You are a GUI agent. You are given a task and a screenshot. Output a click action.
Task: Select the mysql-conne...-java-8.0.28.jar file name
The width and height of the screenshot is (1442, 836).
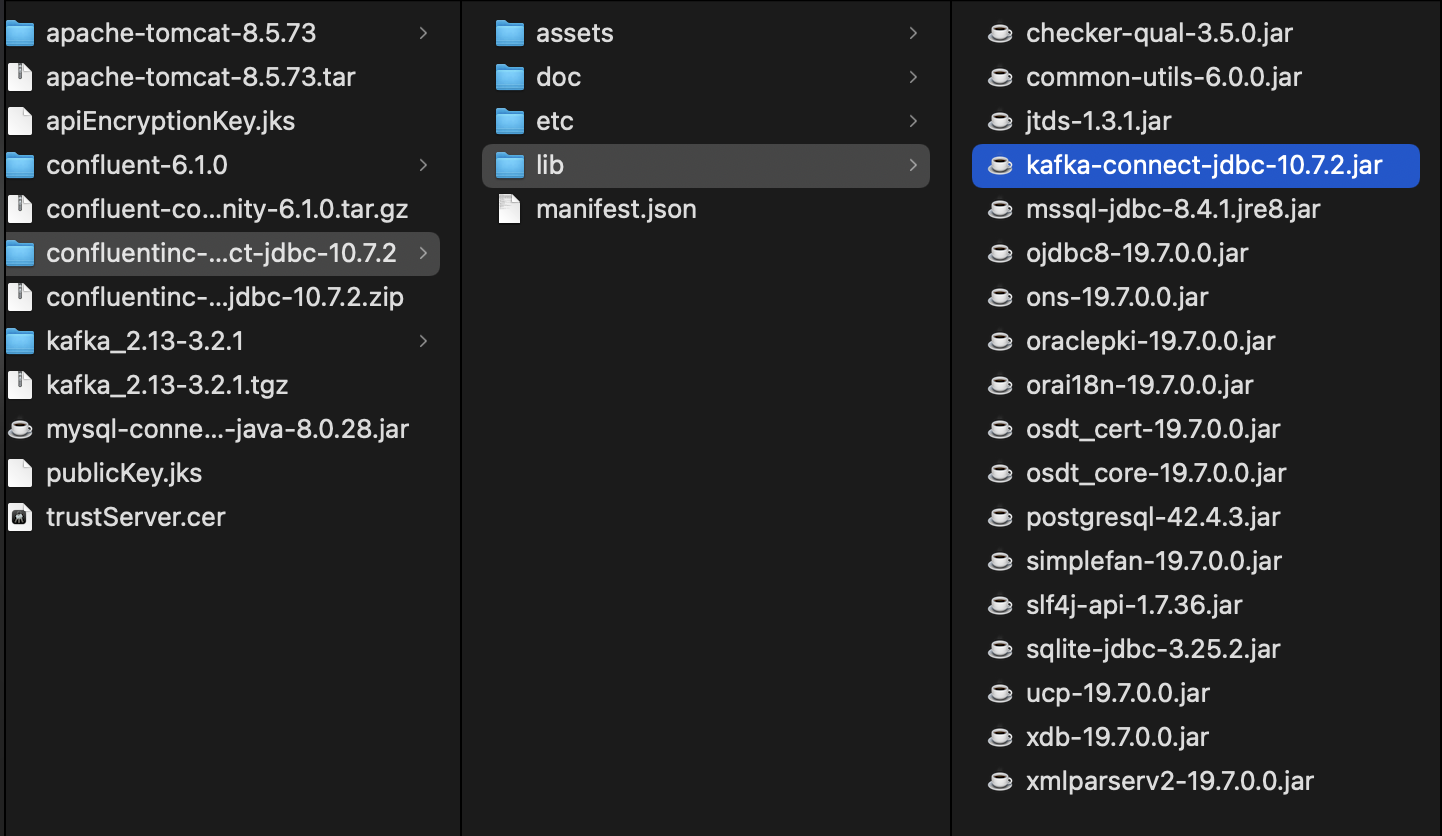tap(227, 429)
